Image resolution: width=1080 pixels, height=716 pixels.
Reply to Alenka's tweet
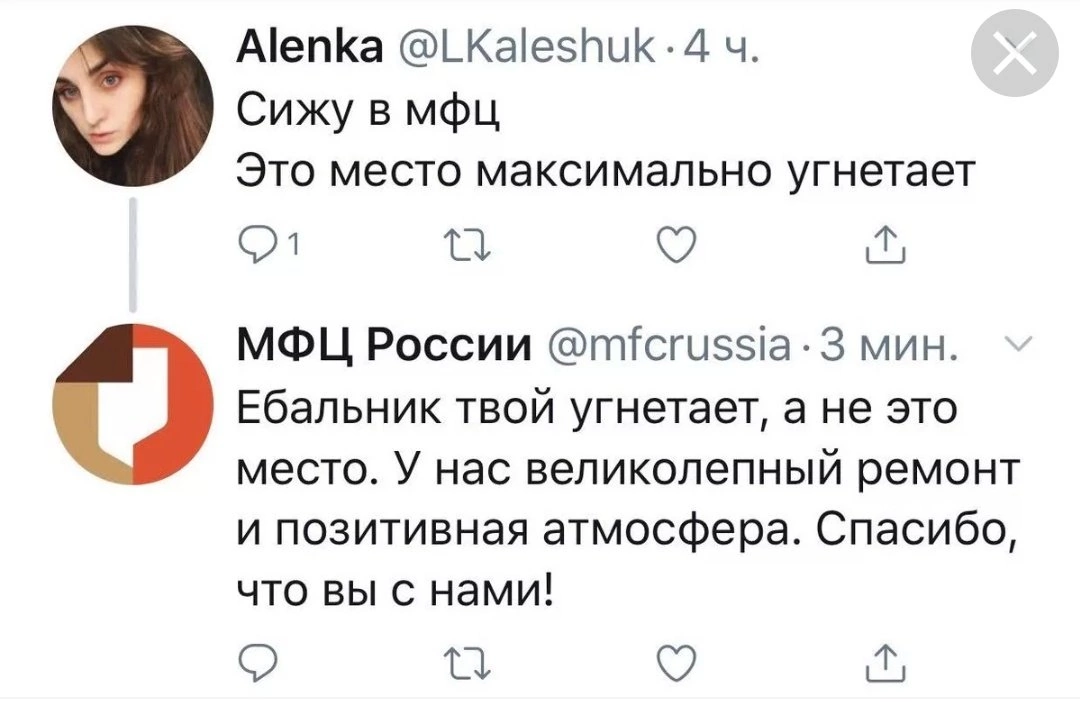click(x=254, y=243)
